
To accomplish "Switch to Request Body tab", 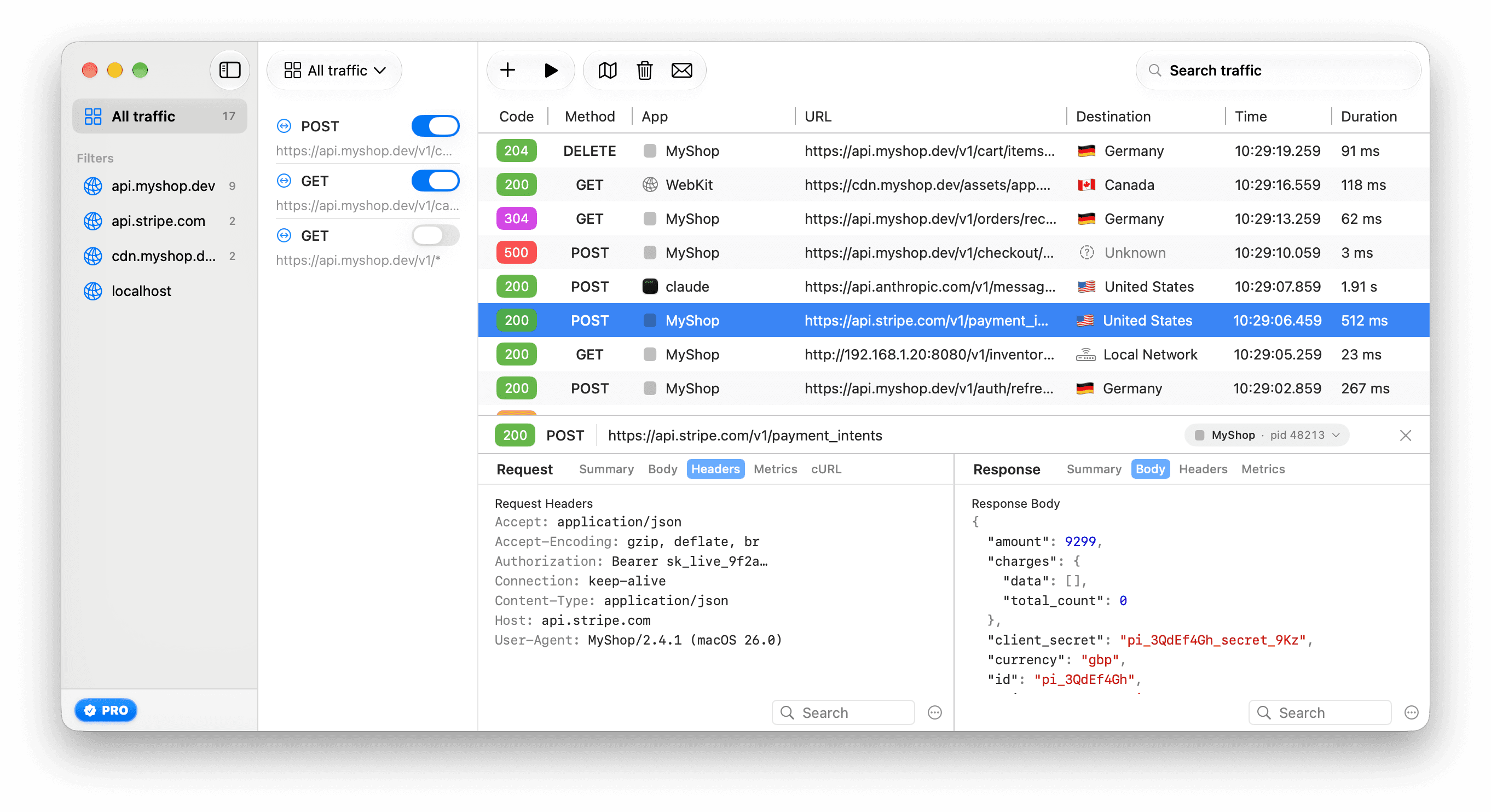I will tap(662, 469).
